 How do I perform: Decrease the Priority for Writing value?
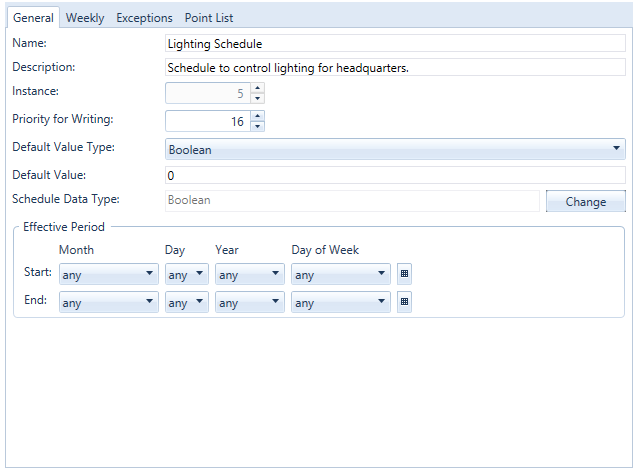pyautogui.click(x=258, y=126)
